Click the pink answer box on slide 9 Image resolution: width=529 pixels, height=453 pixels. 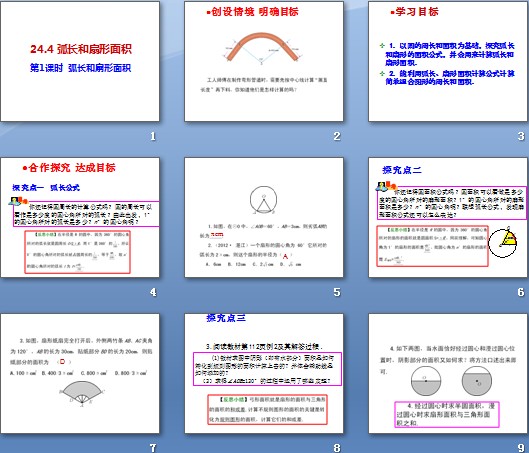pos(447,415)
